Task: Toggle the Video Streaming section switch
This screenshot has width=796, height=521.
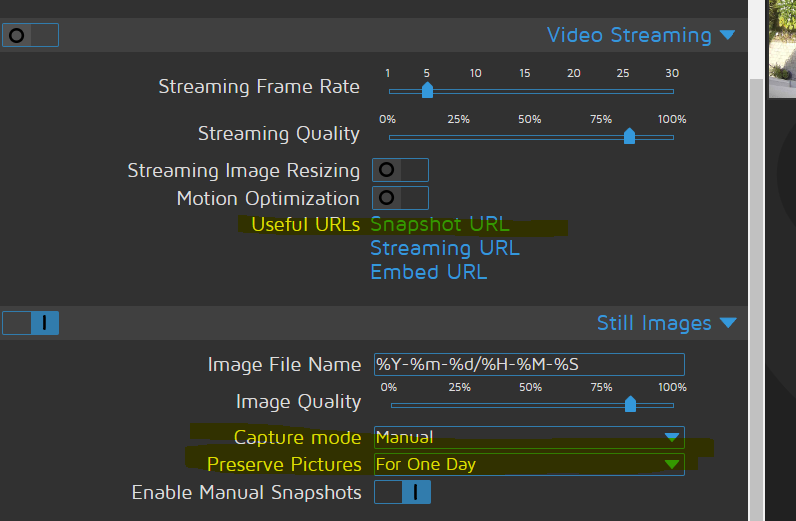Action: [31, 35]
